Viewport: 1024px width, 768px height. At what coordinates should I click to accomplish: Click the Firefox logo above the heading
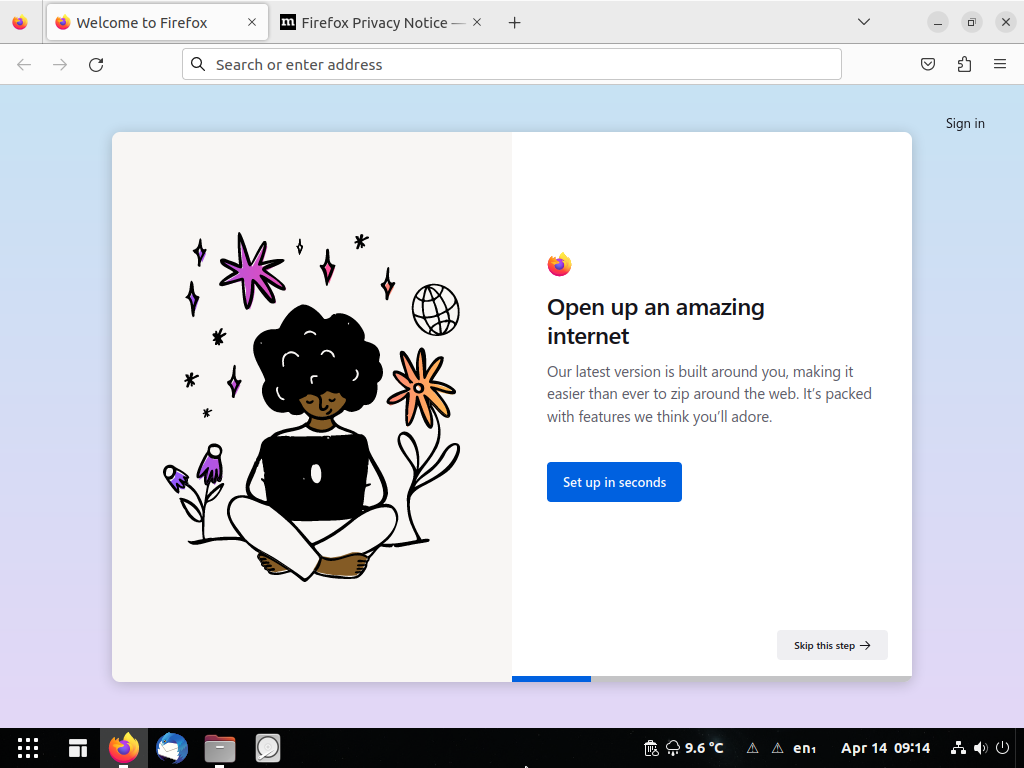560,264
